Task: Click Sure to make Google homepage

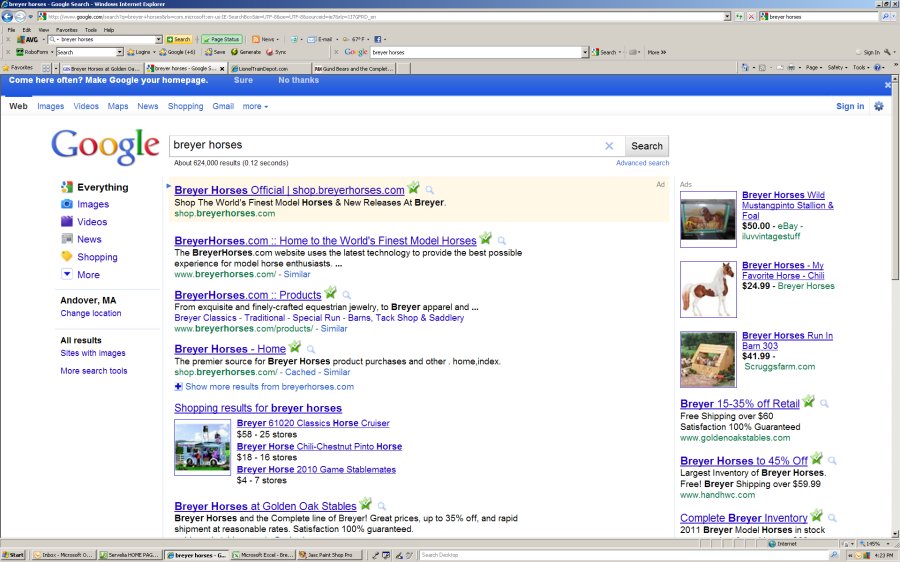Action: click(x=243, y=80)
